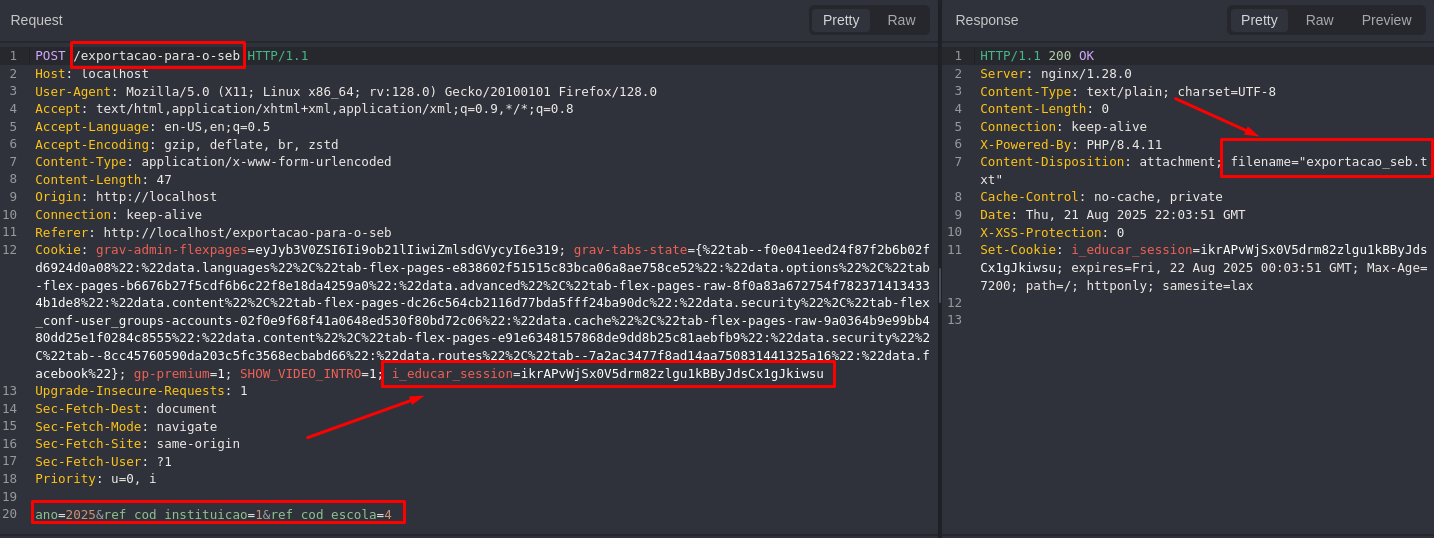Click the Response panel title
Screen dimensions: 1434x538
pyautogui.click(x=986, y=20)
